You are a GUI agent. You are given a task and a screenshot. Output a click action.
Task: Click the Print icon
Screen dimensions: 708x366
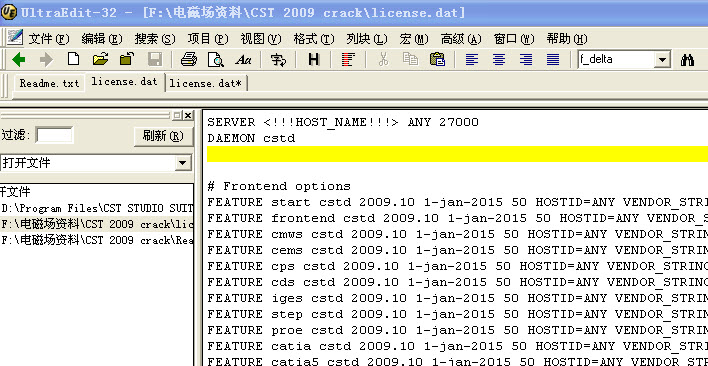[x=188, y=60]
